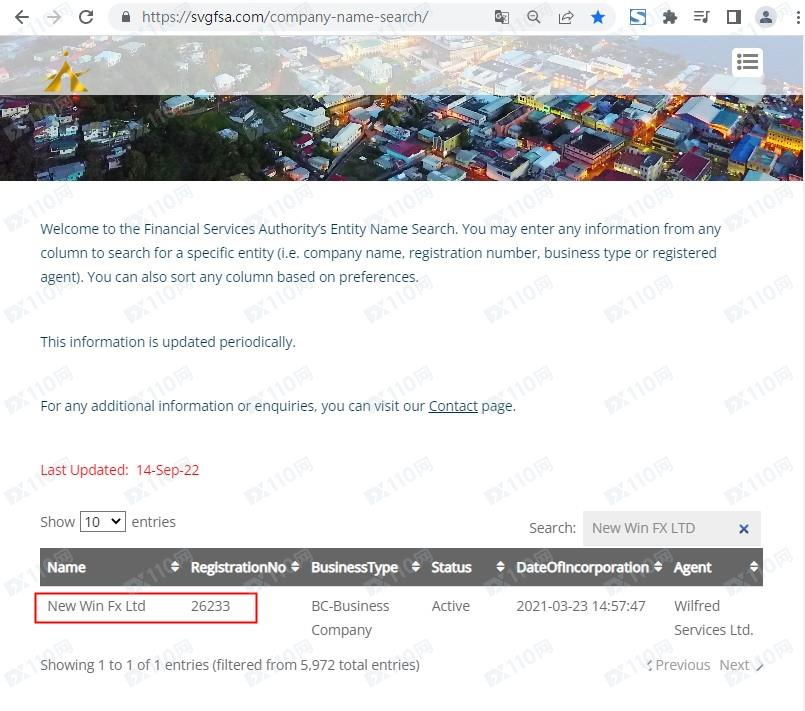
Task: Click the share page icon
Action: 566,17
